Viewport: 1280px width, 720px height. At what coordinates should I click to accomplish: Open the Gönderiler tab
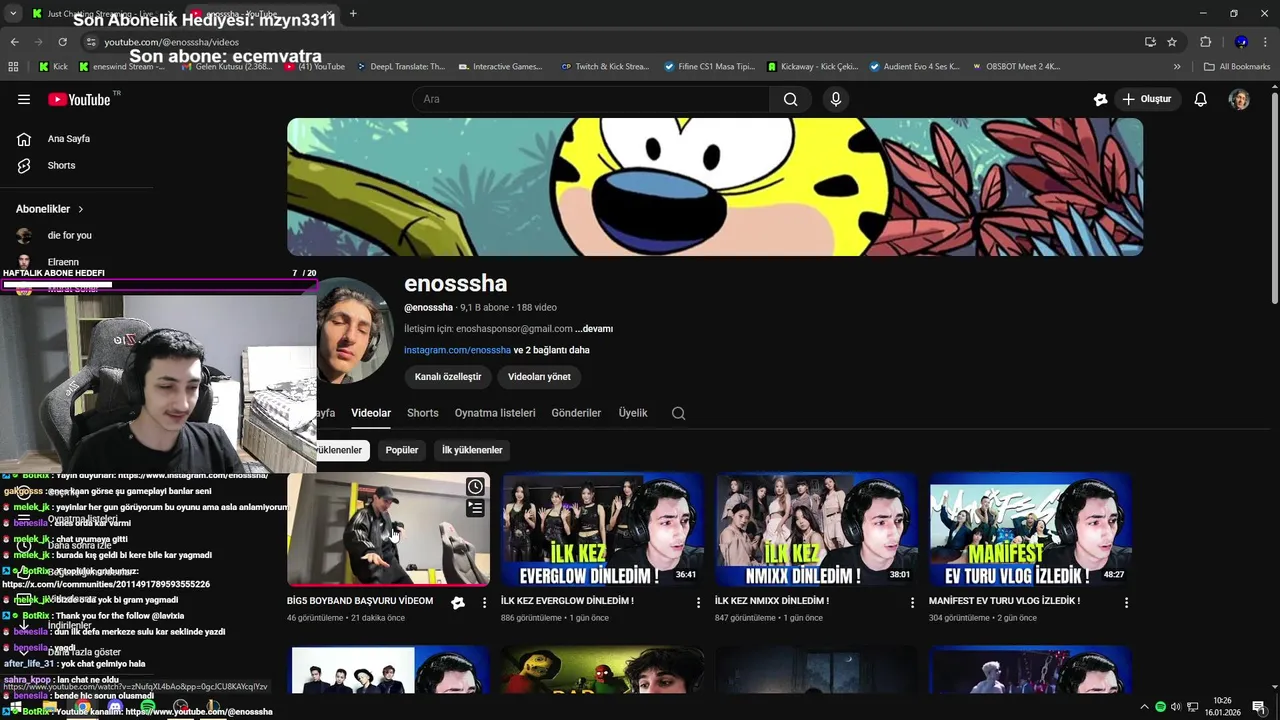576,413
